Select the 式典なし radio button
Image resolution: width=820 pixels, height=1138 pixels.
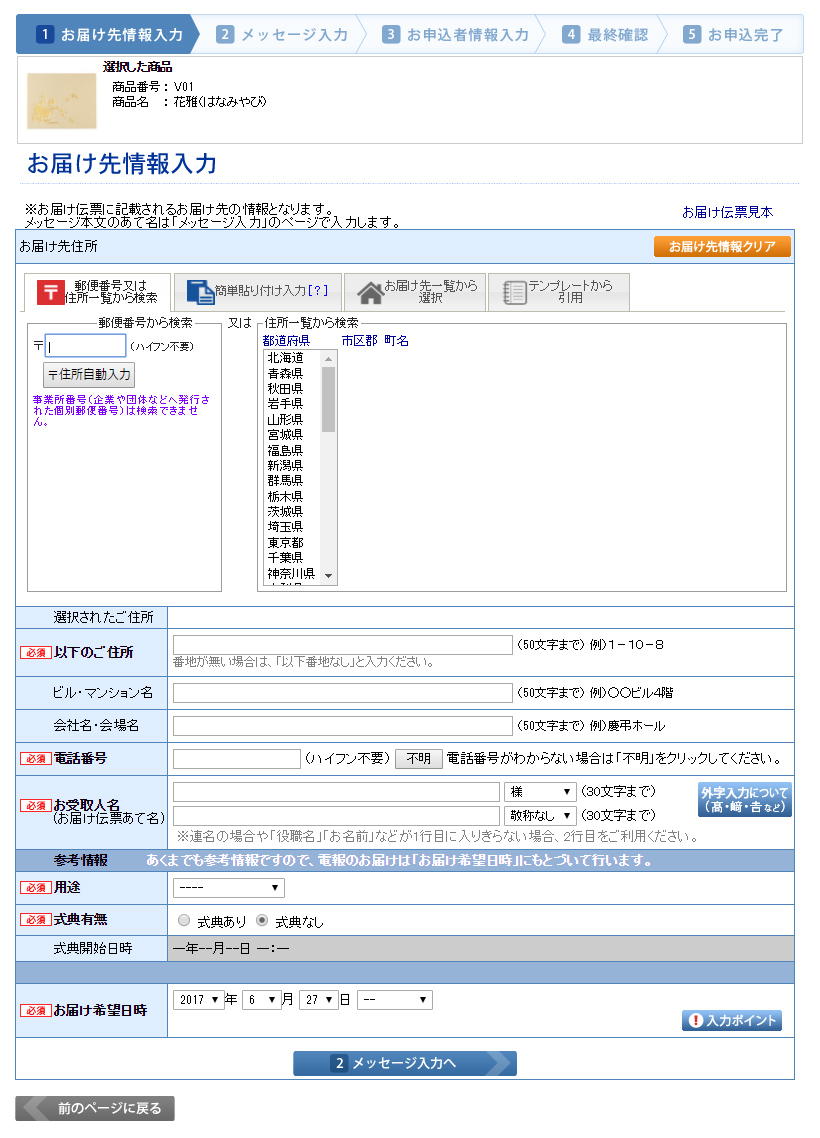click(x=263, y=920)
